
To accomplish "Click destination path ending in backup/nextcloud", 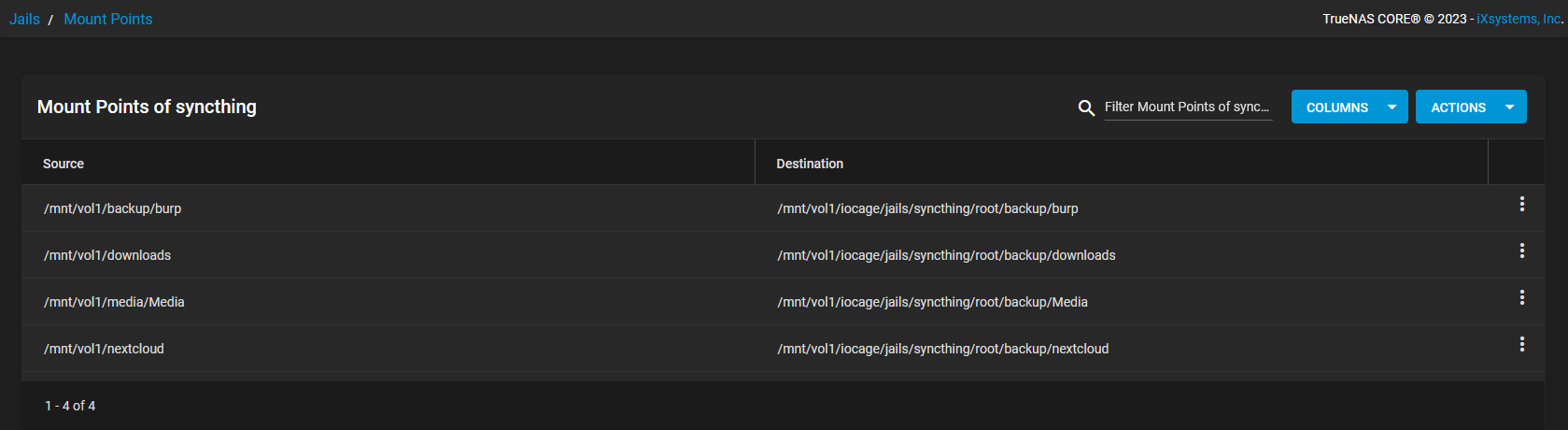I will 942,349.
